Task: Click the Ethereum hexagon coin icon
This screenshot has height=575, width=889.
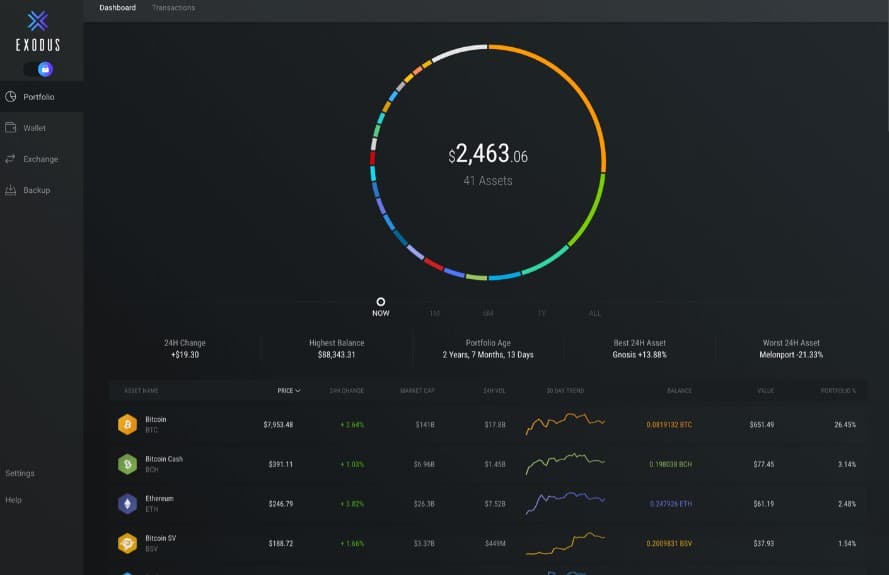Action: (x=128, y=504)
